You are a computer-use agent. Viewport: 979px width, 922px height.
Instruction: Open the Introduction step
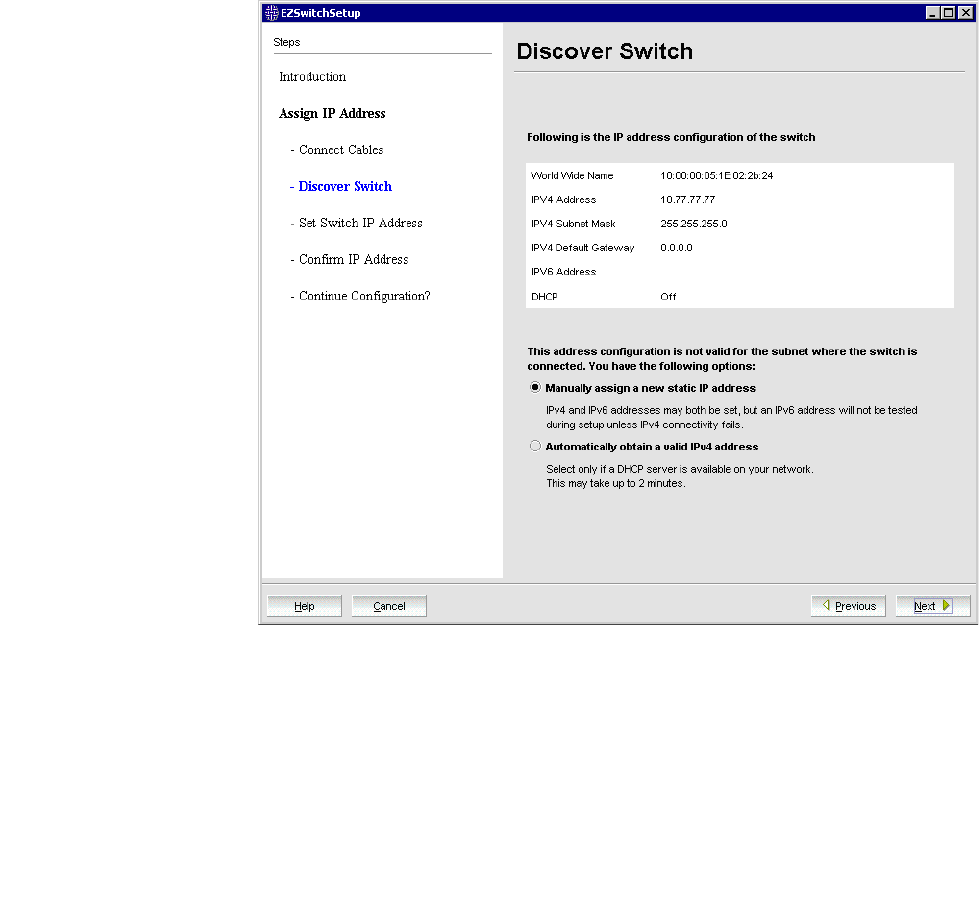[312, 77]
